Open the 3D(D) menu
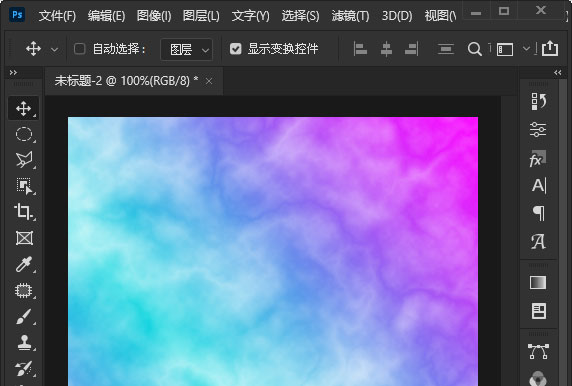 [x=397, y=16]
